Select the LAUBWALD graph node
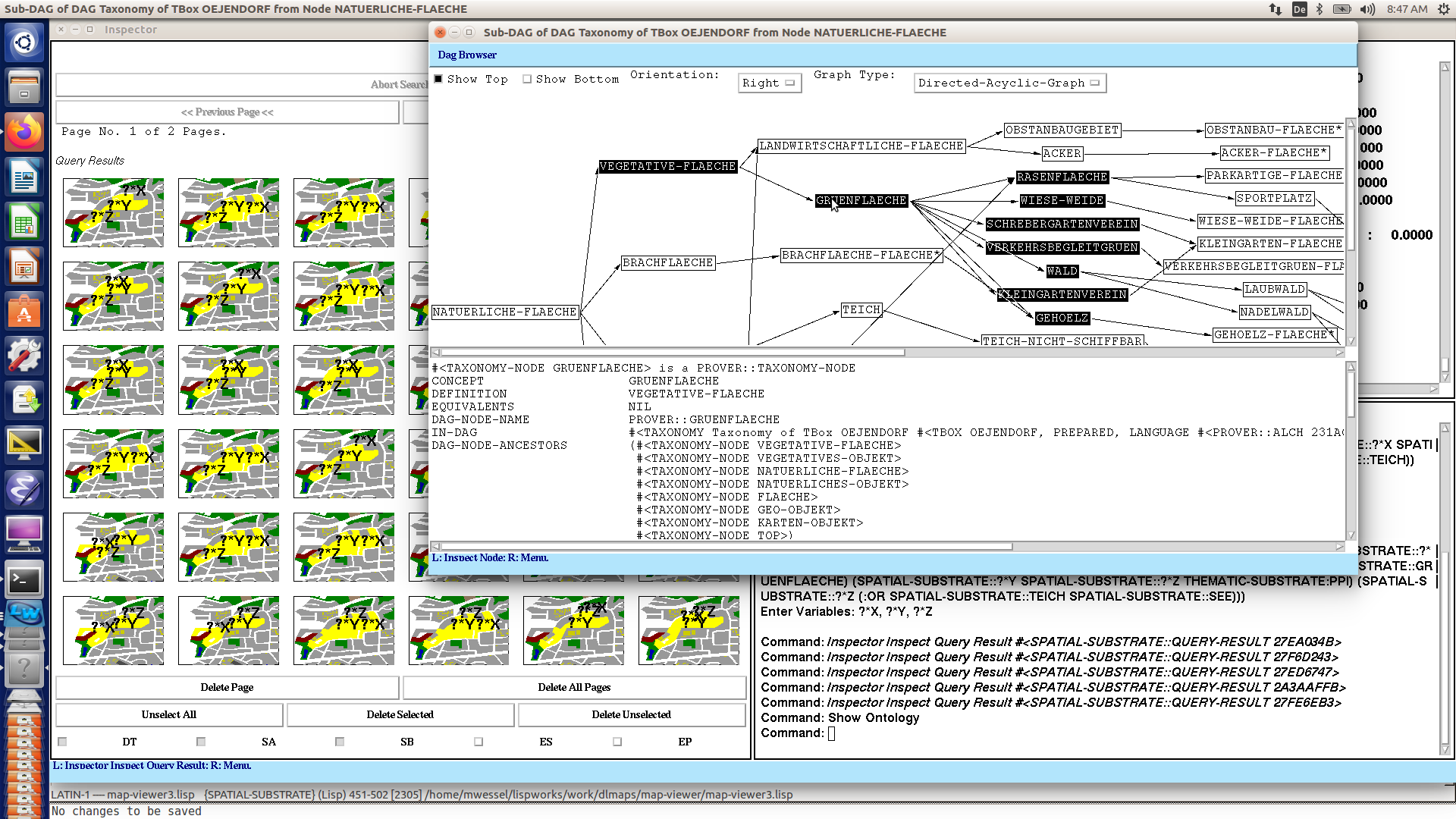Image resolution: width=1456 pixels, height=819 pixels. click(x=1274, y=289)
